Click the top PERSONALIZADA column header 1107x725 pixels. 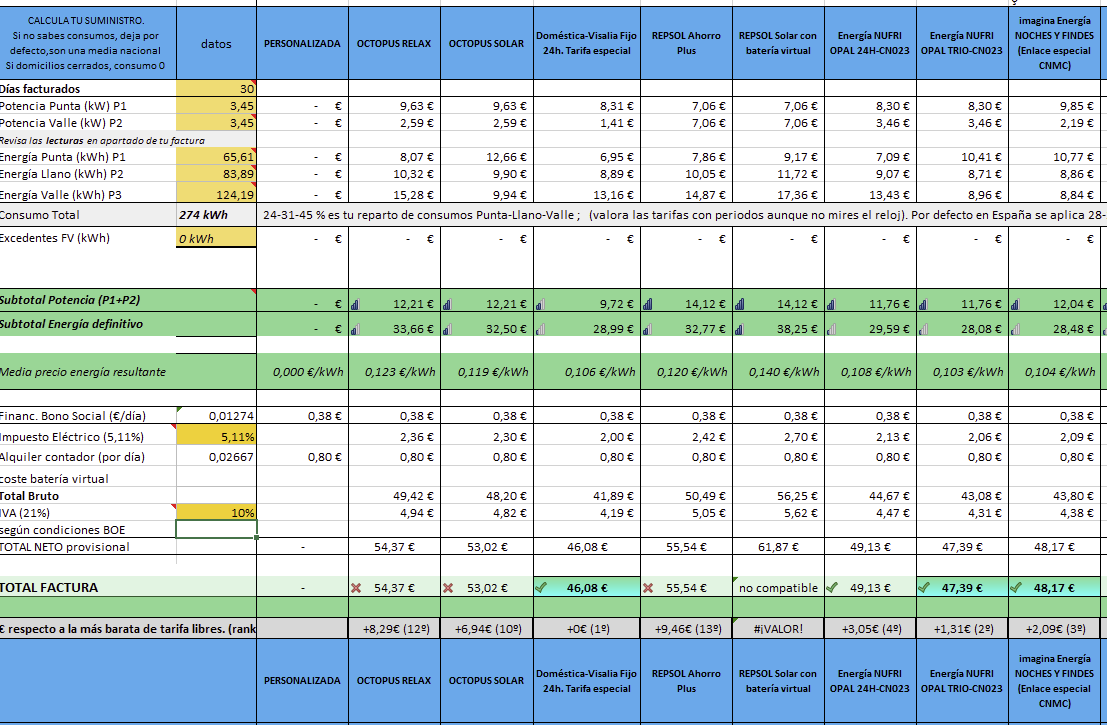(x=302, y=43)
